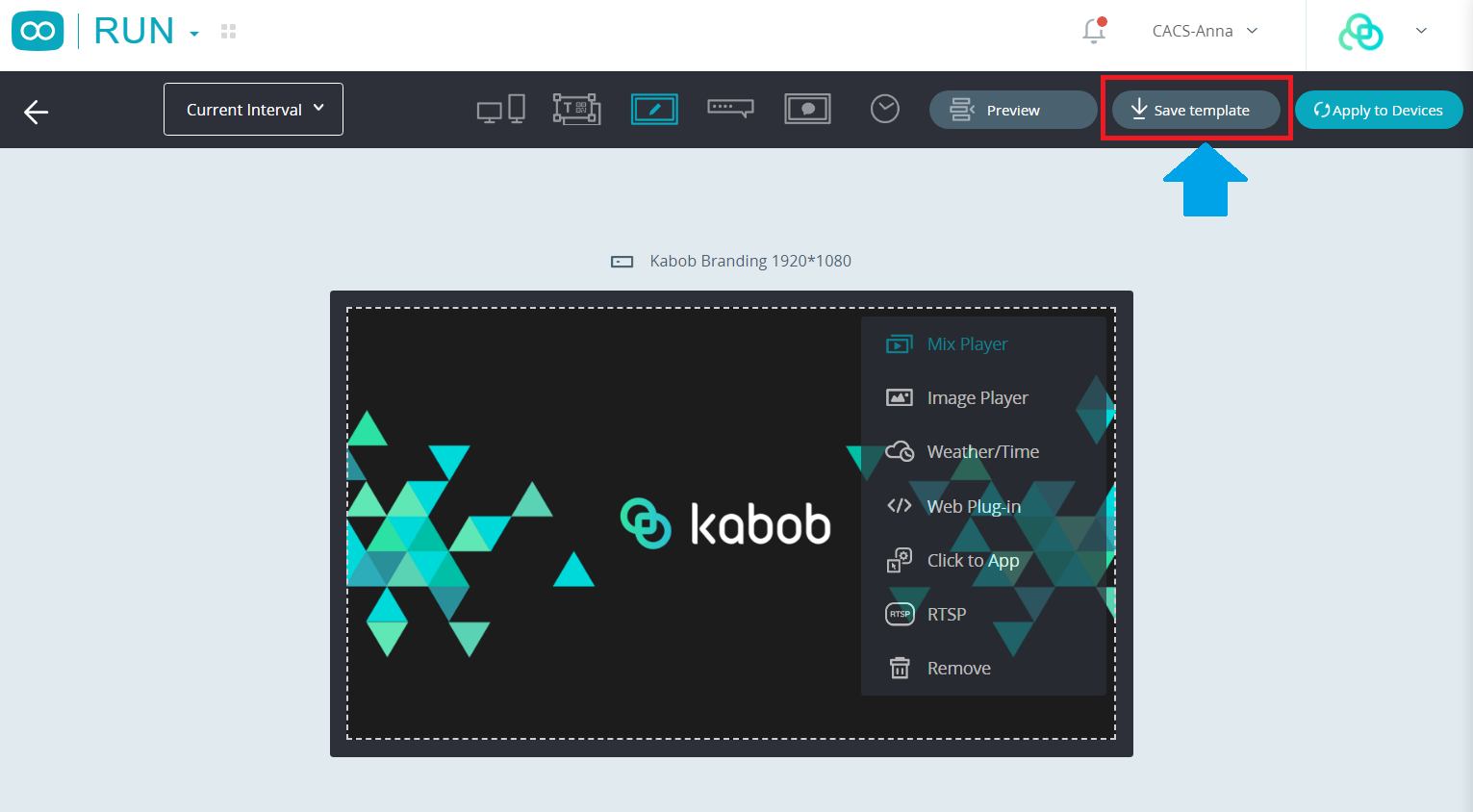The height and width of the screenshot is (812, 1473).
Task: Expand the chevron beside the Kabob logo
Action: [1421, 31]
